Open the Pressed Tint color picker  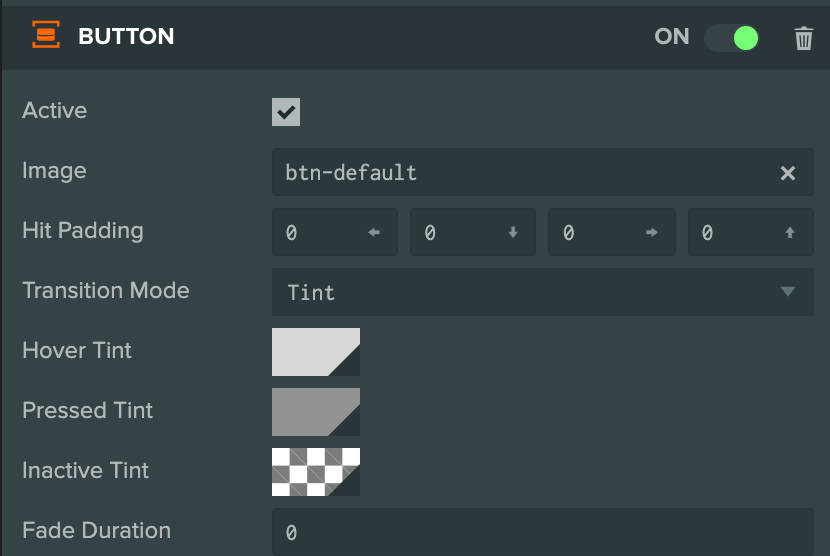point(316,412)
